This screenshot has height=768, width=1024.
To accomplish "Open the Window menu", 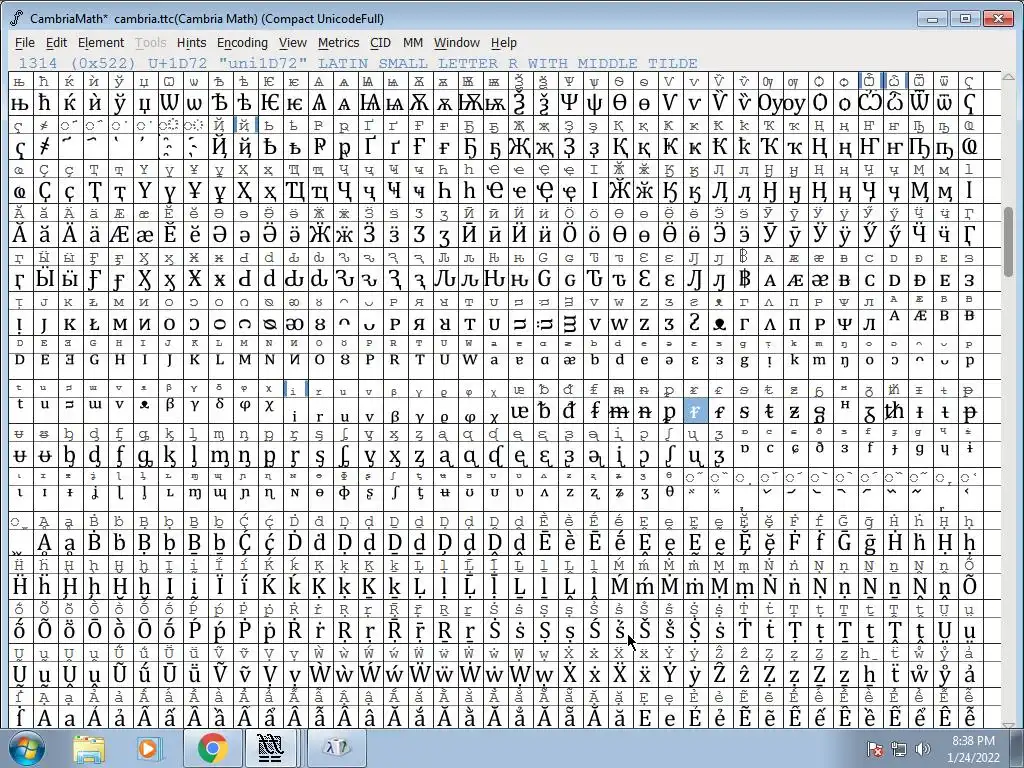I will (x=456, y=43).
